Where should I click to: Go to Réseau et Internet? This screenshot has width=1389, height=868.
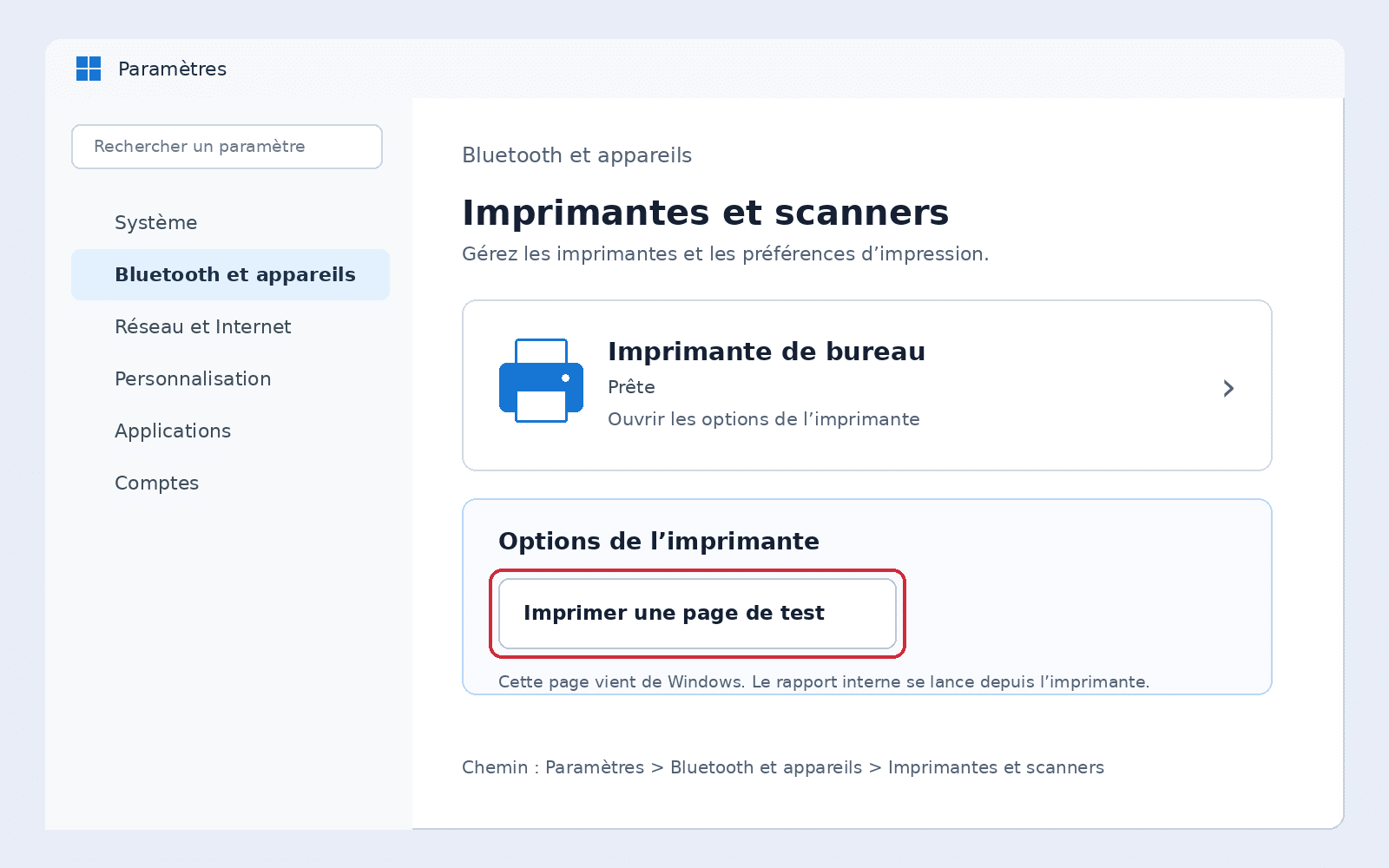(230, 326)
